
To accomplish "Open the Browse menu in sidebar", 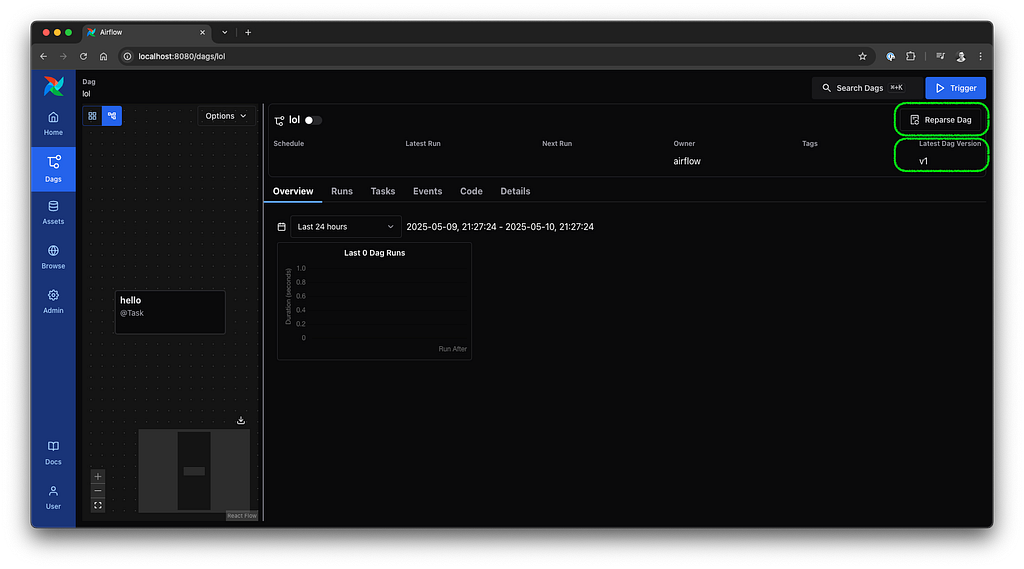I will point(54,257).
